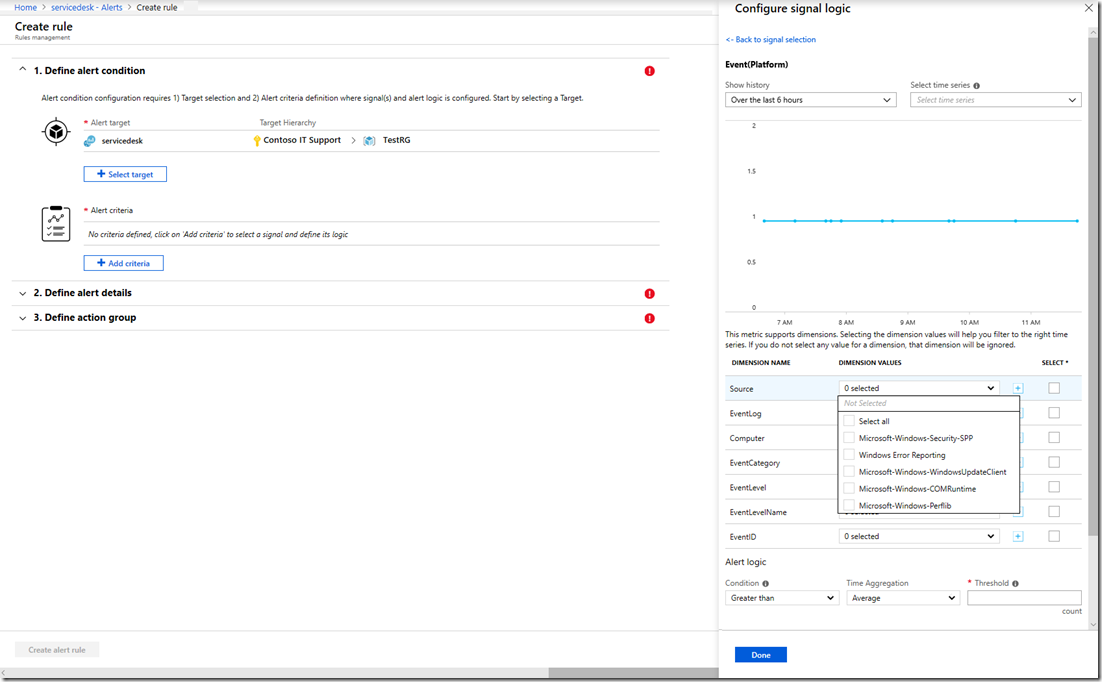Click the Done button

pyautogui.click(x=760, y=655)
